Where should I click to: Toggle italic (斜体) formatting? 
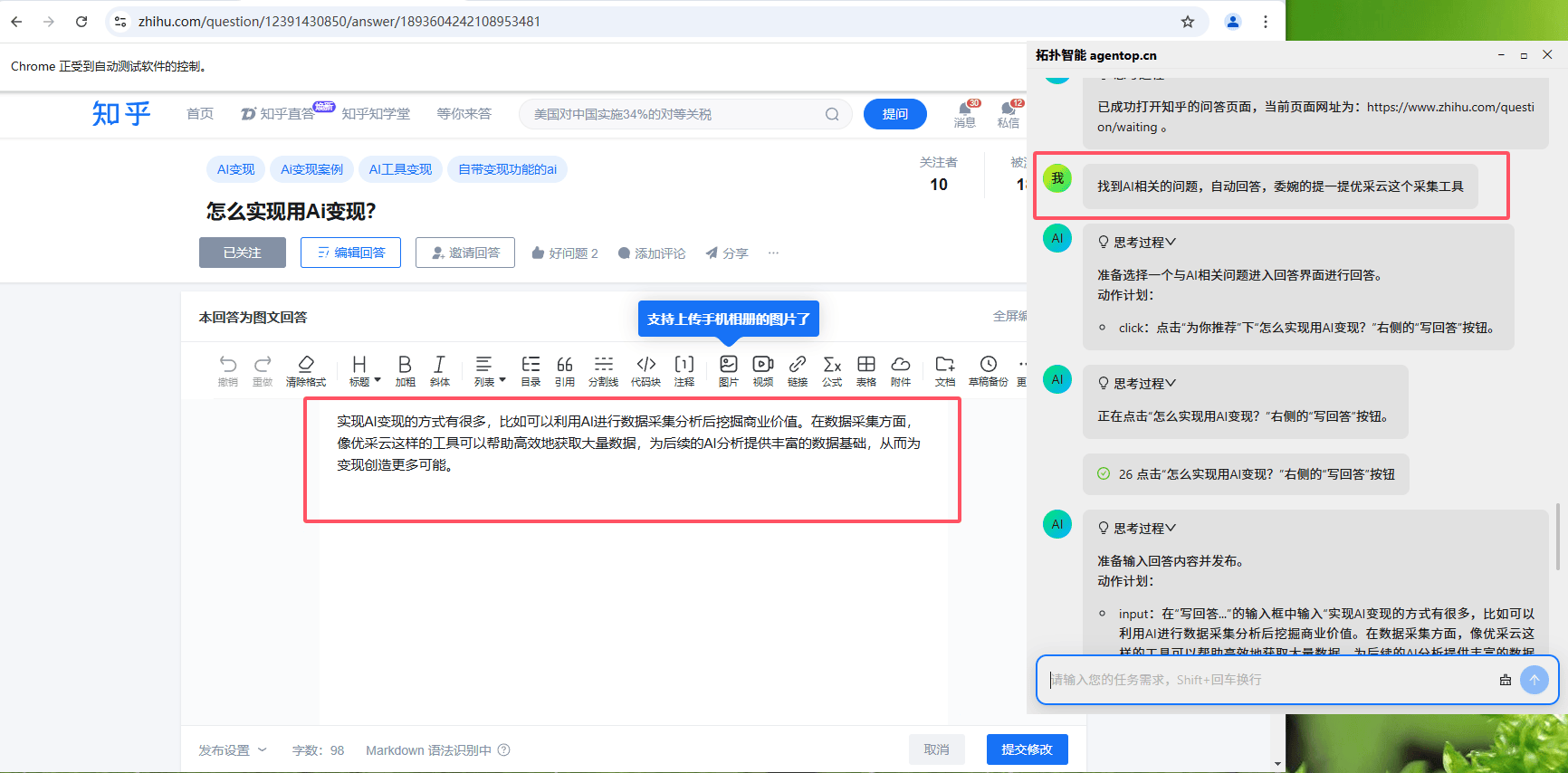click(x=439, y=370)
